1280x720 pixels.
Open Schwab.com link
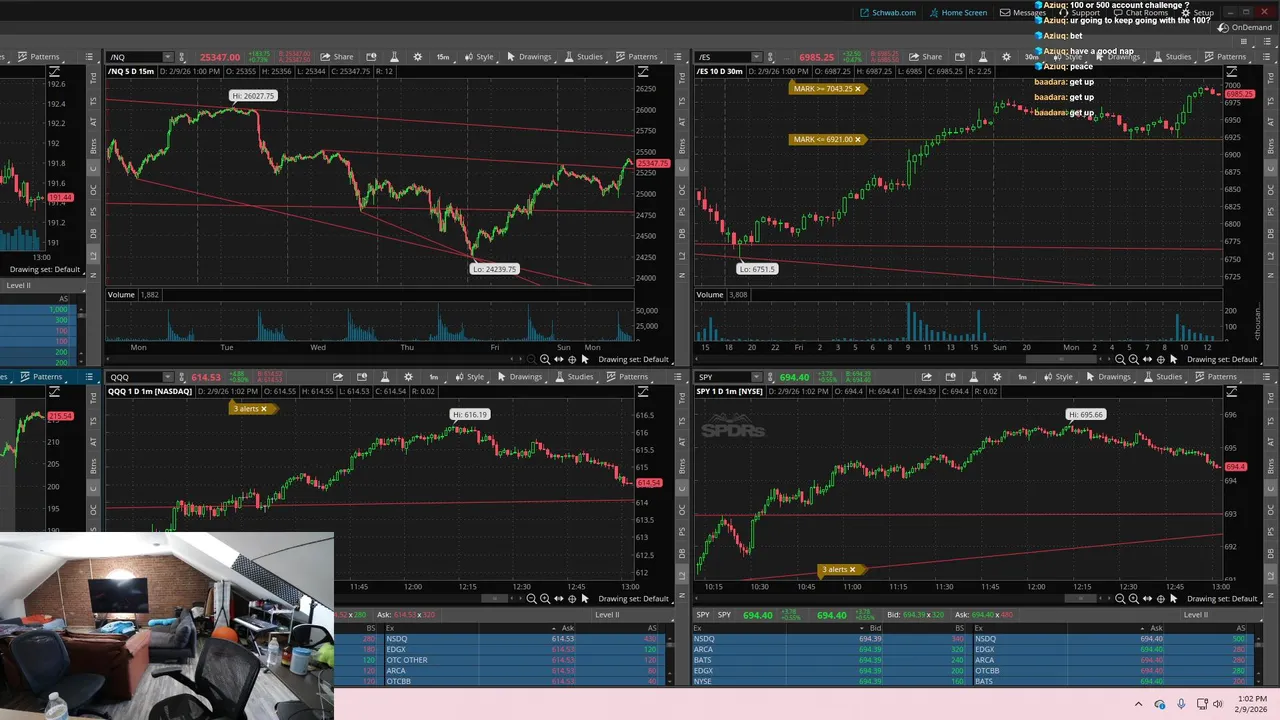tap(888, 13)
